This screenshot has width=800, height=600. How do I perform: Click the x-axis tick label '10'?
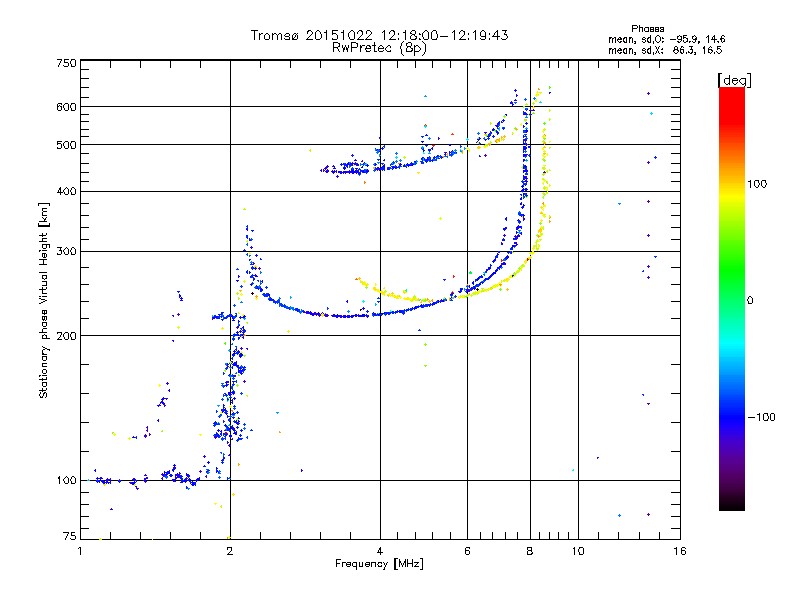(578, 551)
